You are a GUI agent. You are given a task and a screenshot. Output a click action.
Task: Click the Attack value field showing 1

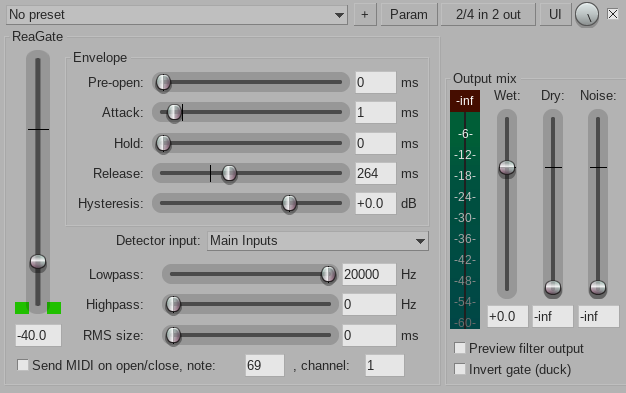pos(376,112)
